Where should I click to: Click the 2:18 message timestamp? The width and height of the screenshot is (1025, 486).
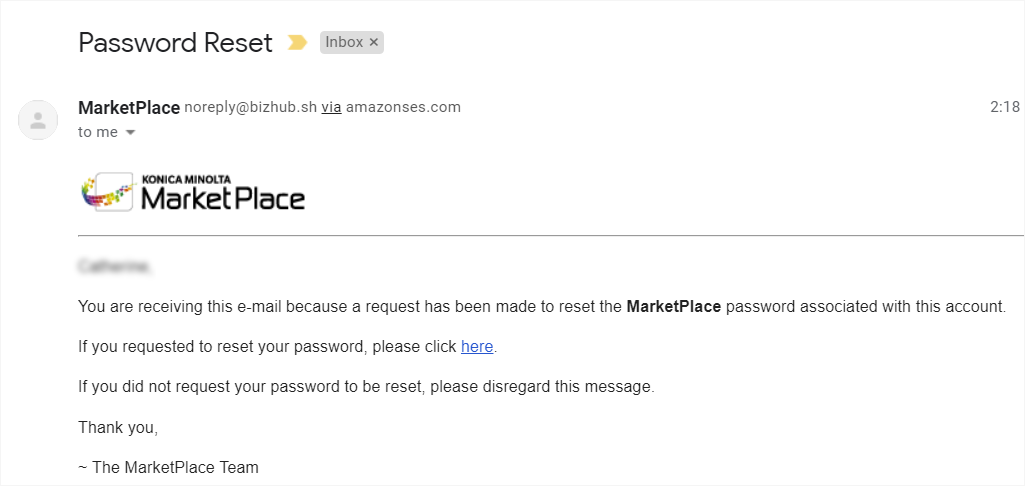(x=1004, y=107)
